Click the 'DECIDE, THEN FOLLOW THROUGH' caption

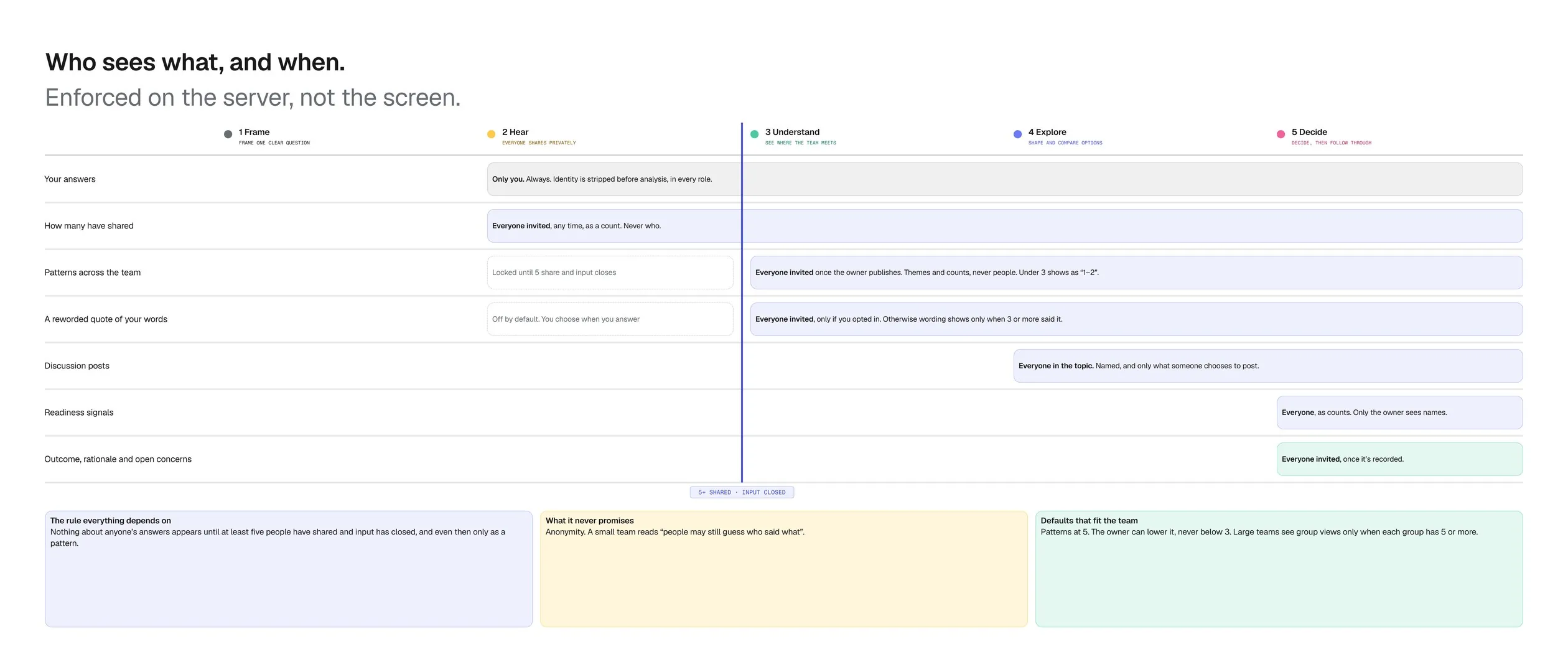click(1332, 143)
